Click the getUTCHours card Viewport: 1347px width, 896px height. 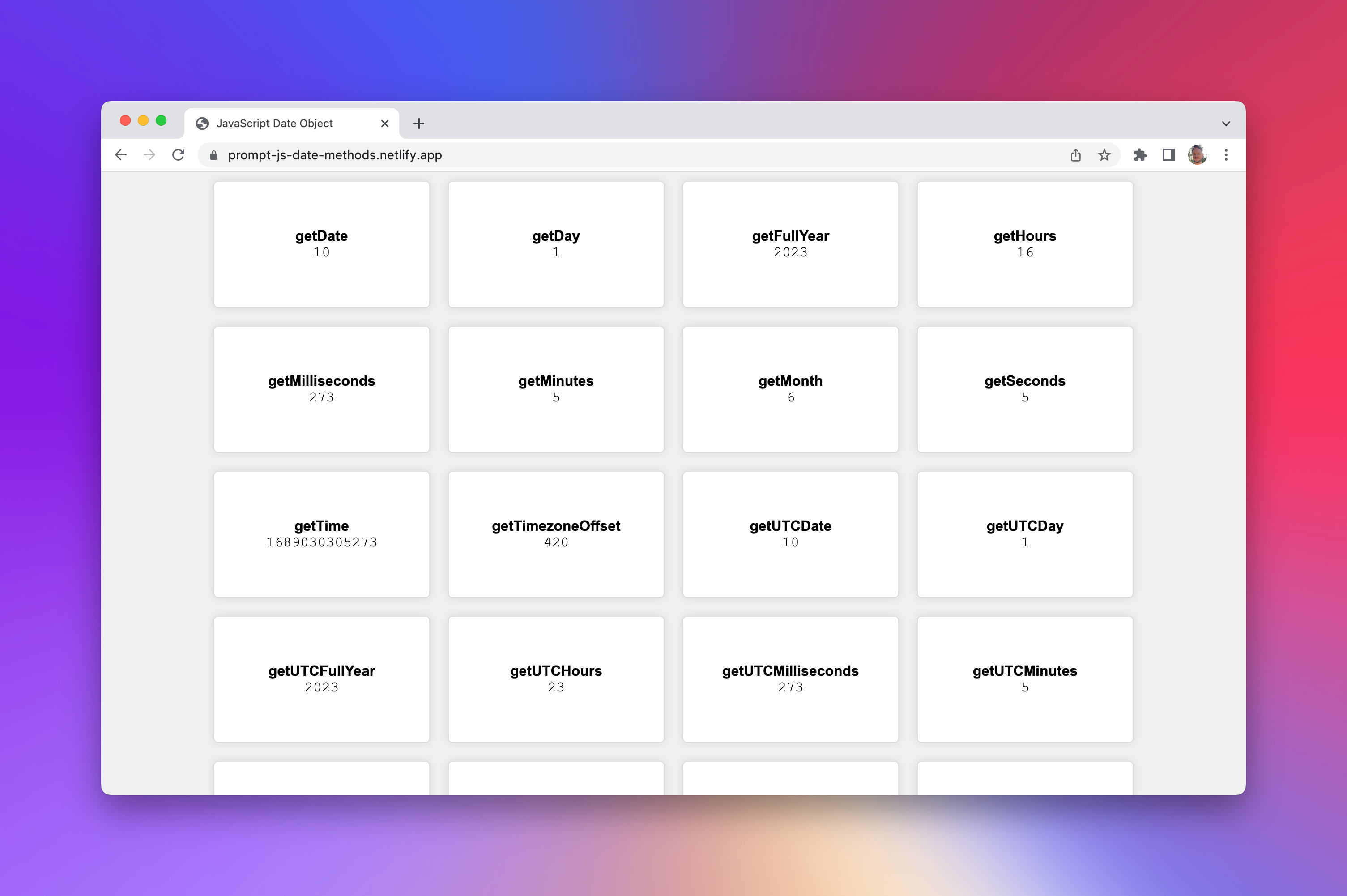(x=555, y=679)
